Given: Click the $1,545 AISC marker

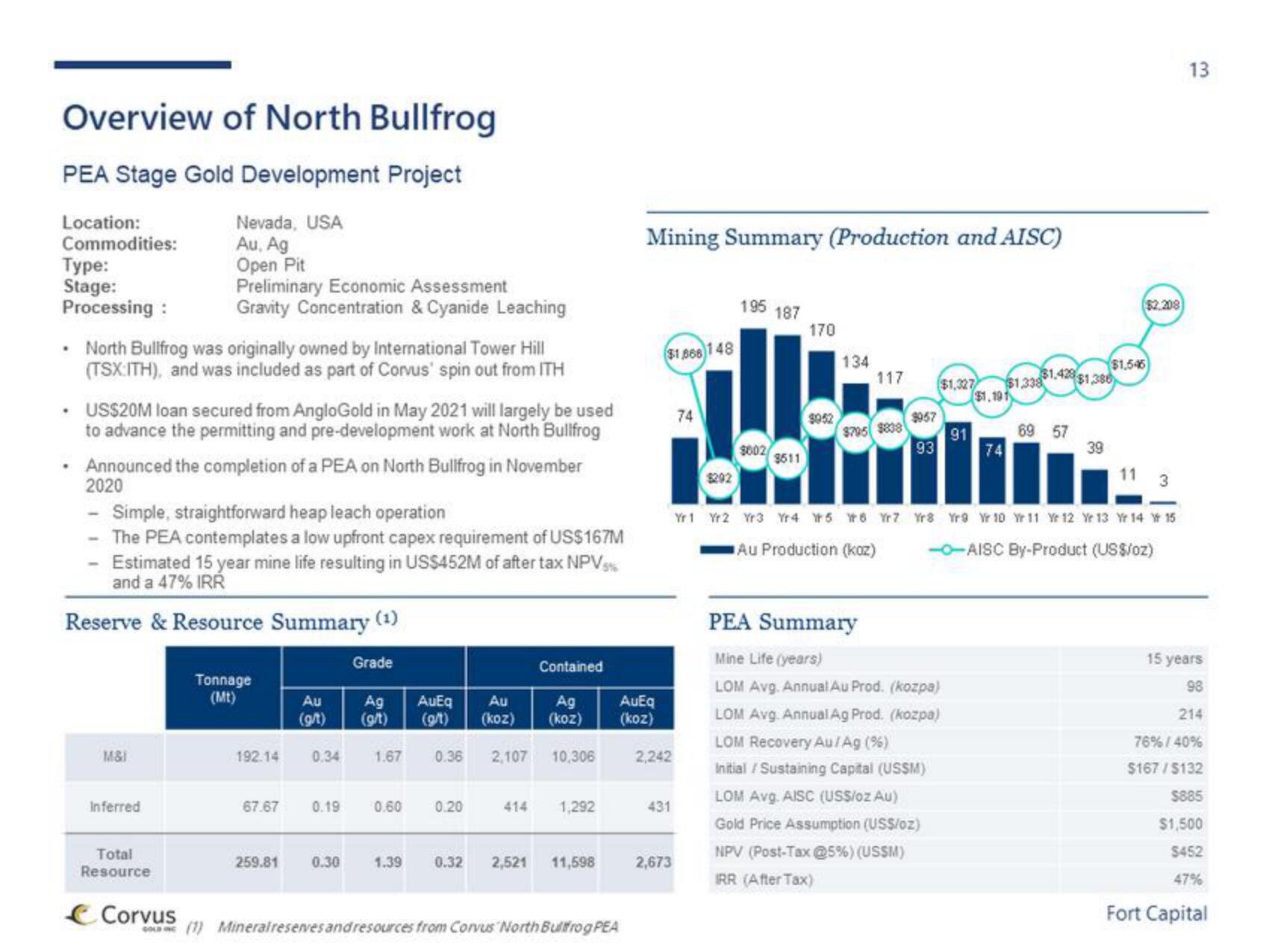Looking at the screenshot, I should tap(1128, 365).
